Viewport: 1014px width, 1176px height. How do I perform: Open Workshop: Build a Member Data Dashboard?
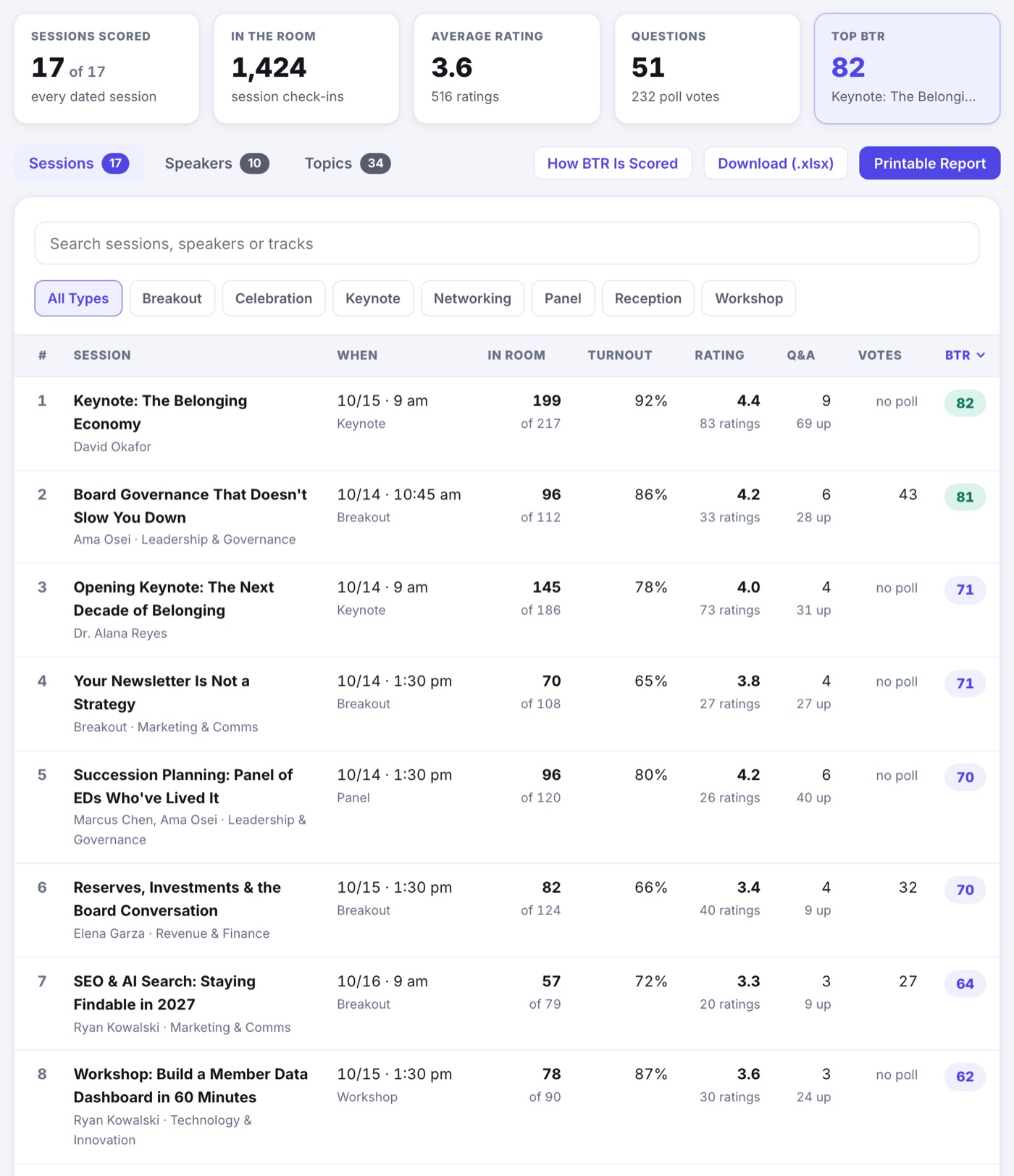[190, 1085]
